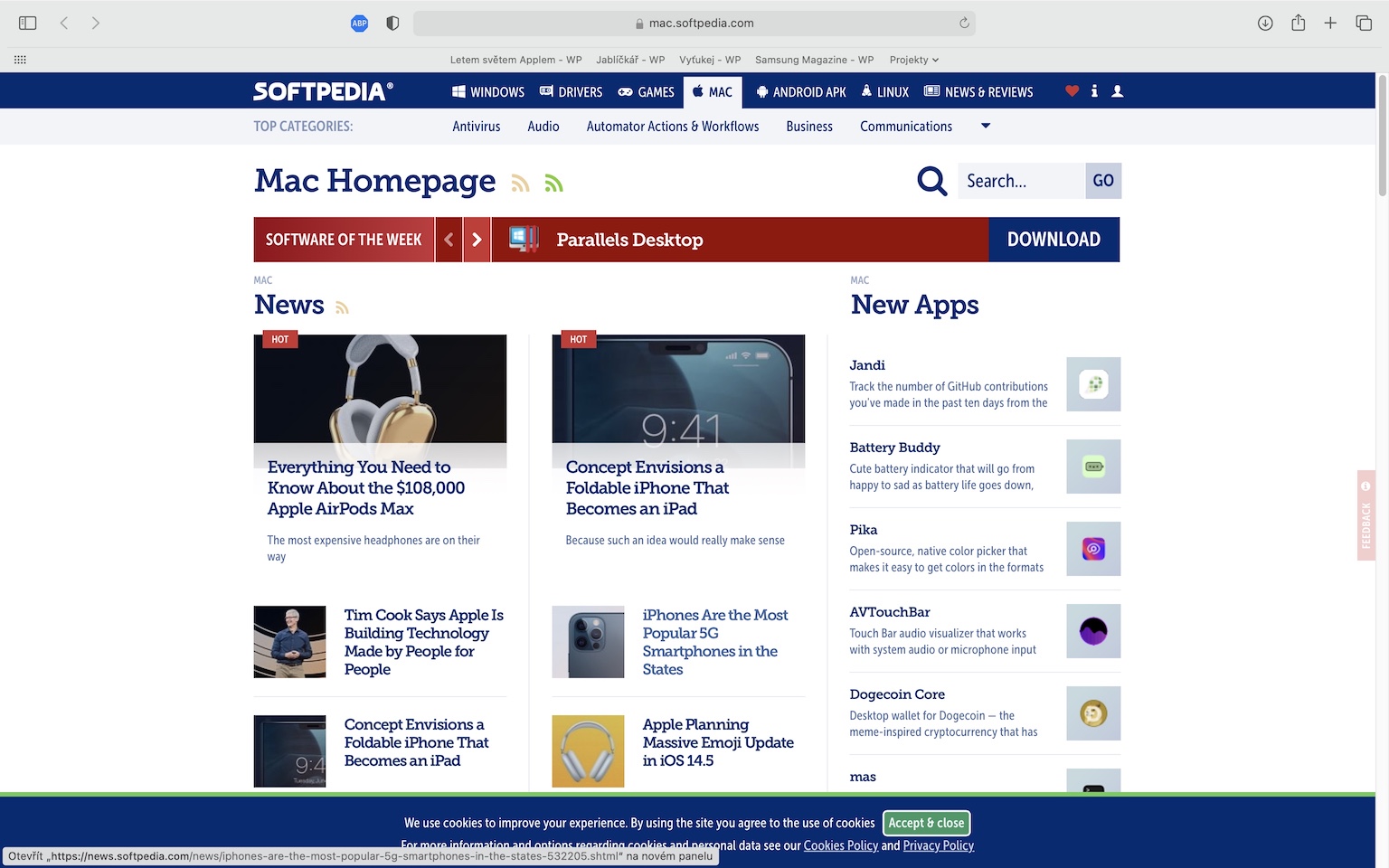Open the Pika app icon
1389x868 pixels.
click(1093, 549)
